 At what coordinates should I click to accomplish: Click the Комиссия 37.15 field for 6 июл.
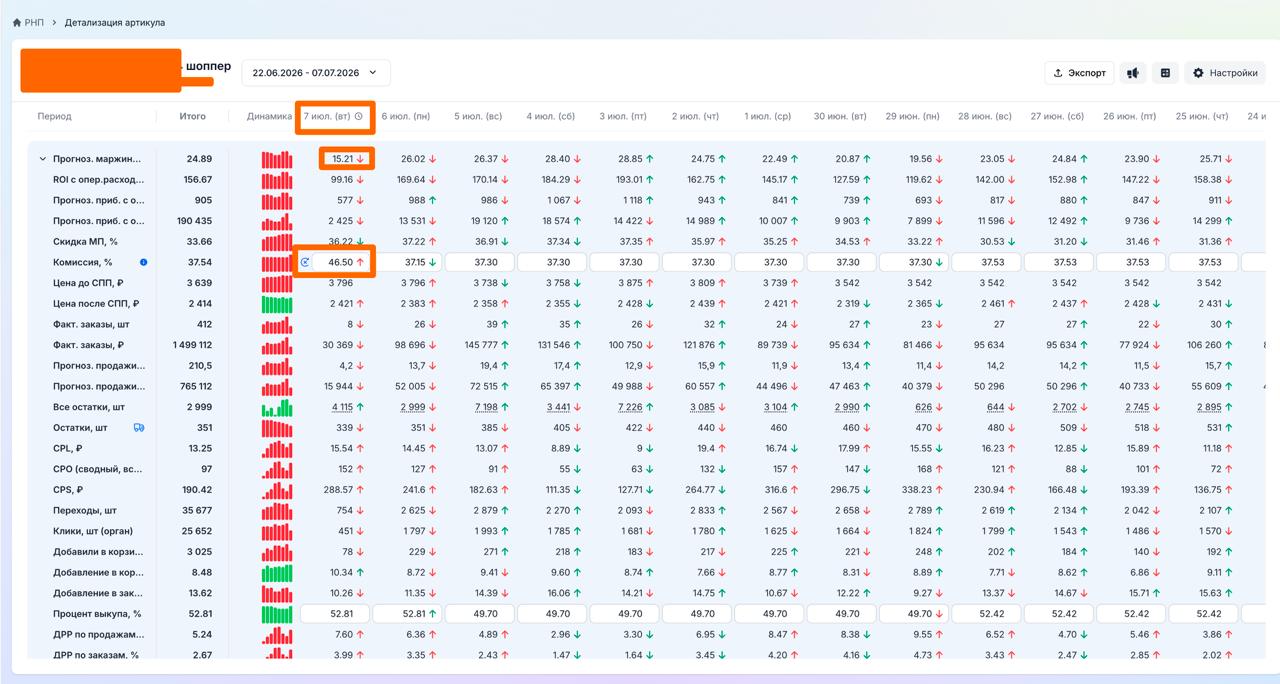coord(407,262)
